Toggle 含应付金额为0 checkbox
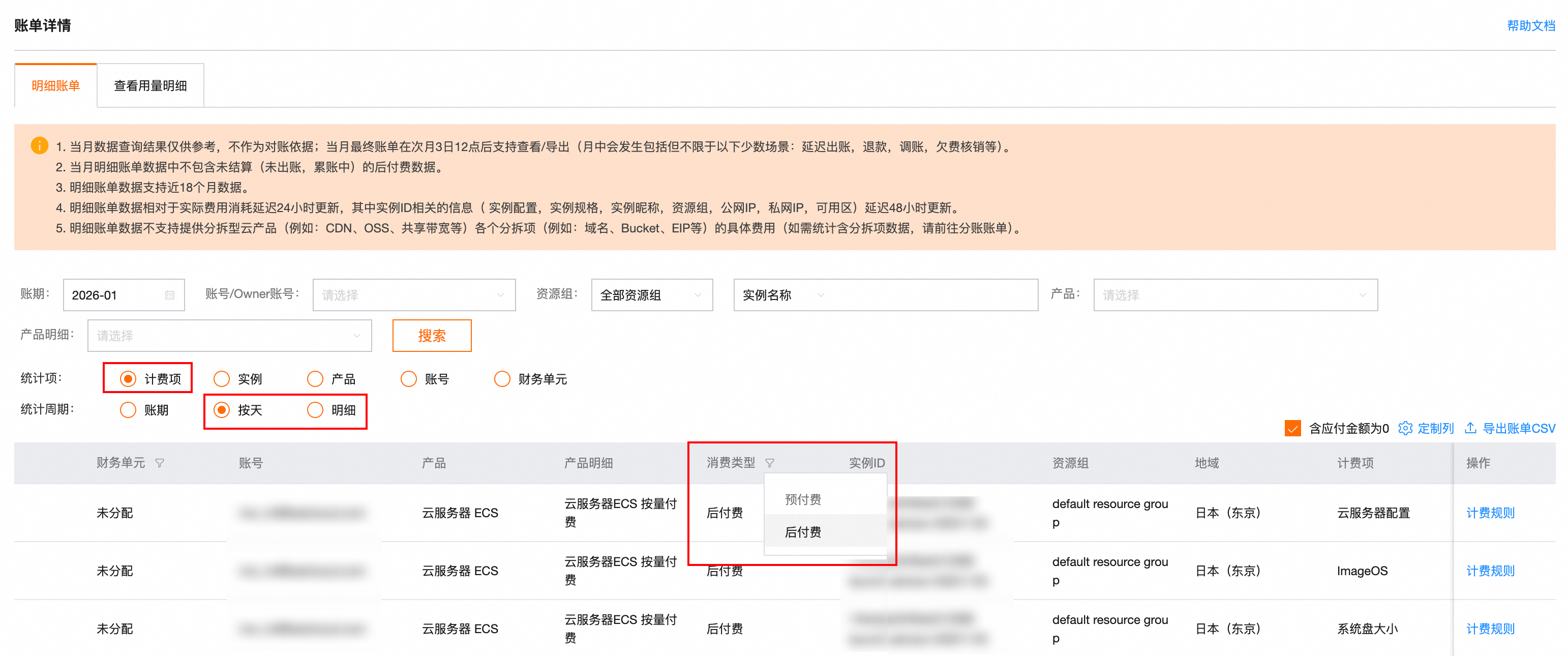The image size is (1568, 656). (x=1293, y=428)
